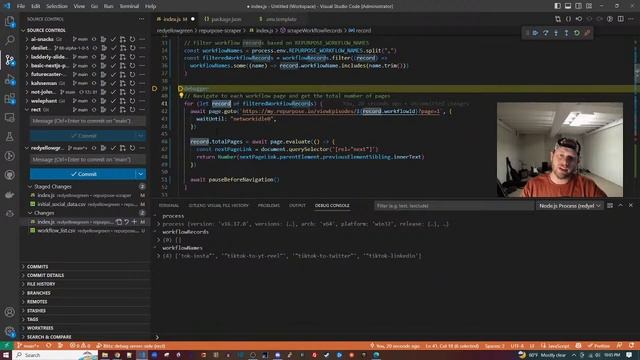The width and height of the screenshot is (640, 360).
Task: Click Prettier in status bar
Action: click(598, 346)
